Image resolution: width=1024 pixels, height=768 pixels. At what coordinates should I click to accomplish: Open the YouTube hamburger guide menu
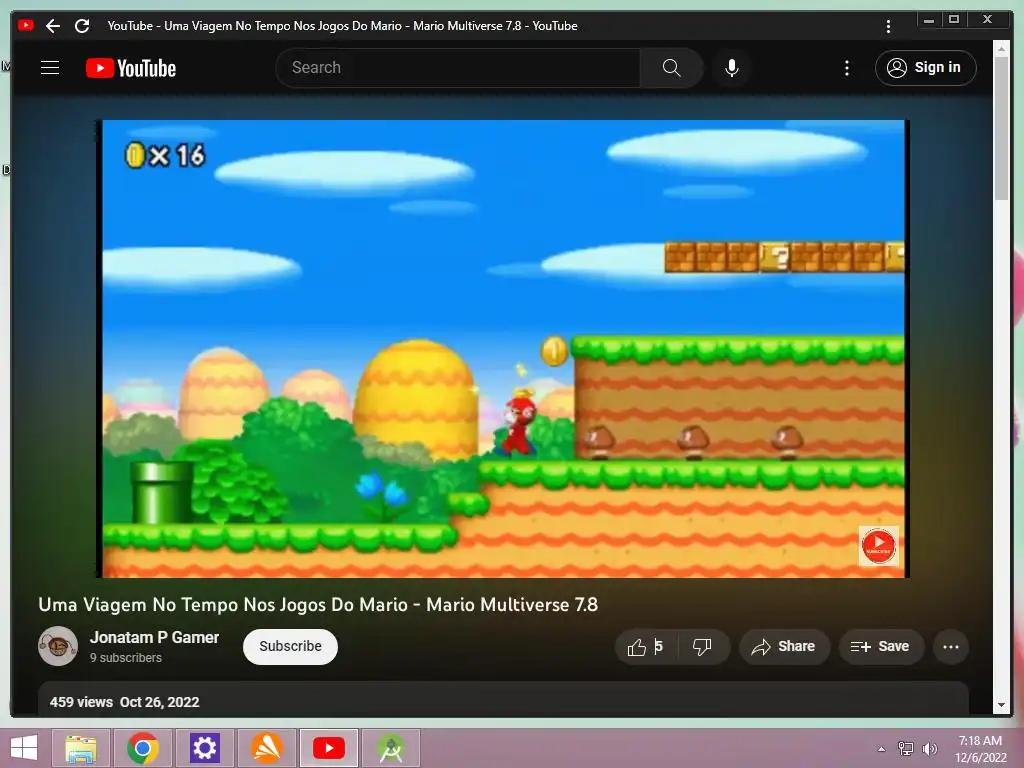(x=50, y=68)
